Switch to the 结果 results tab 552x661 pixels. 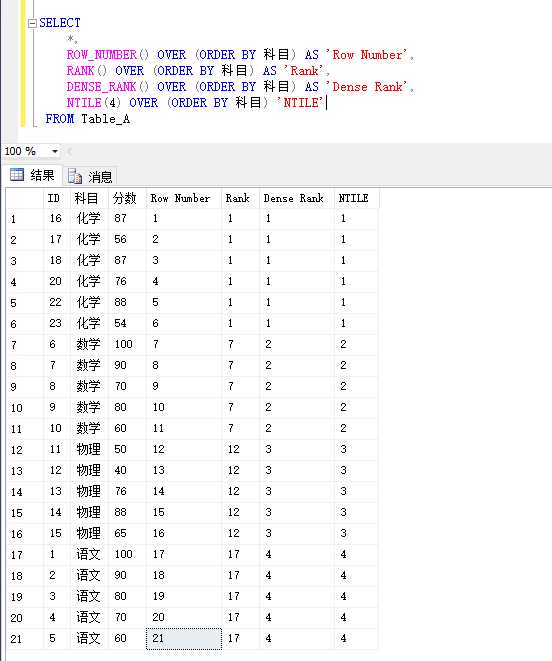click(x=32, y=175)
